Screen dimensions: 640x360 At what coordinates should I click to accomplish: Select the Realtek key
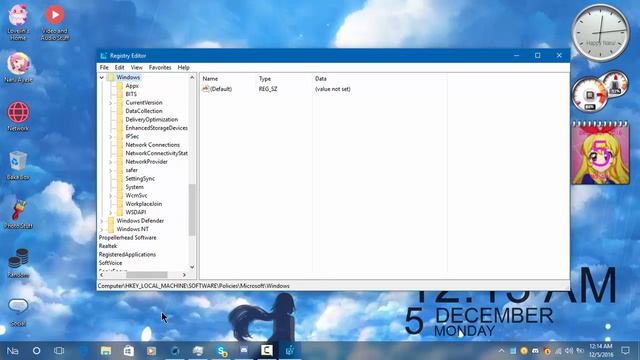(108, 246)
